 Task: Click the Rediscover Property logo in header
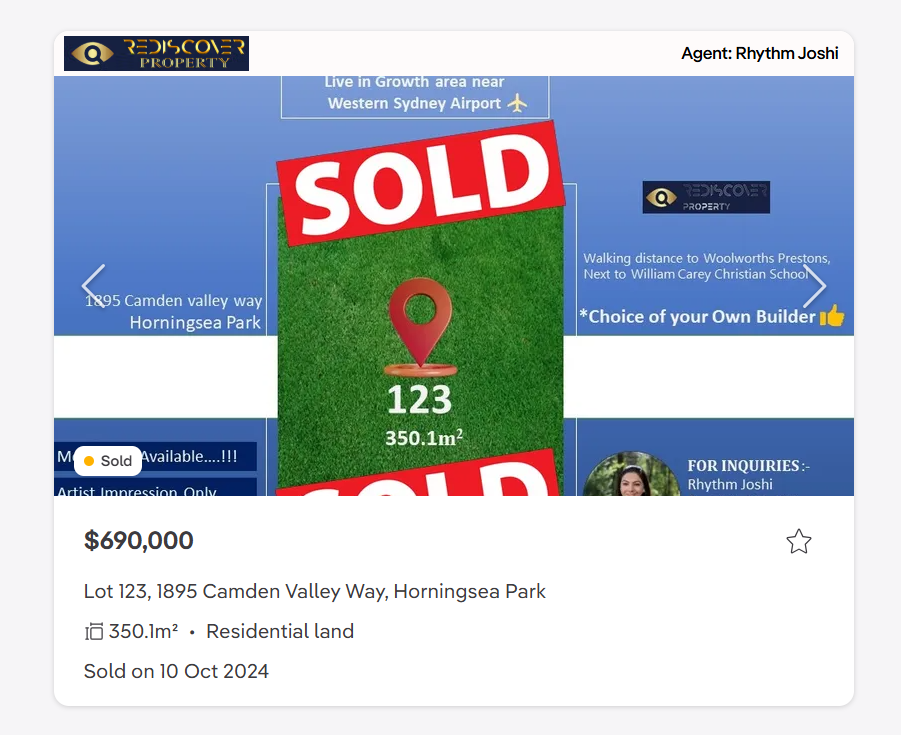156,53
